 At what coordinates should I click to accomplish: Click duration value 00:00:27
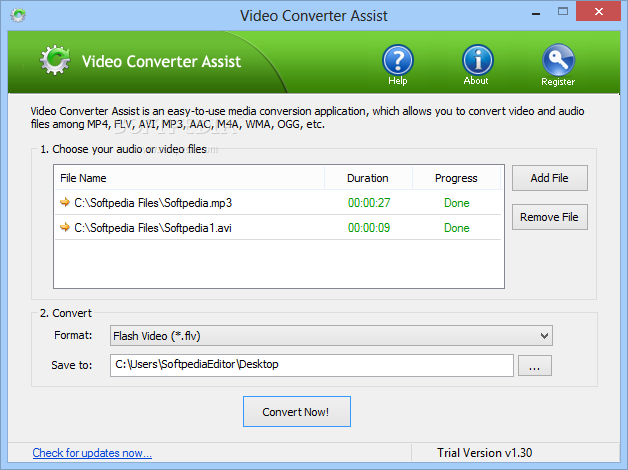(x=369, y=203)
